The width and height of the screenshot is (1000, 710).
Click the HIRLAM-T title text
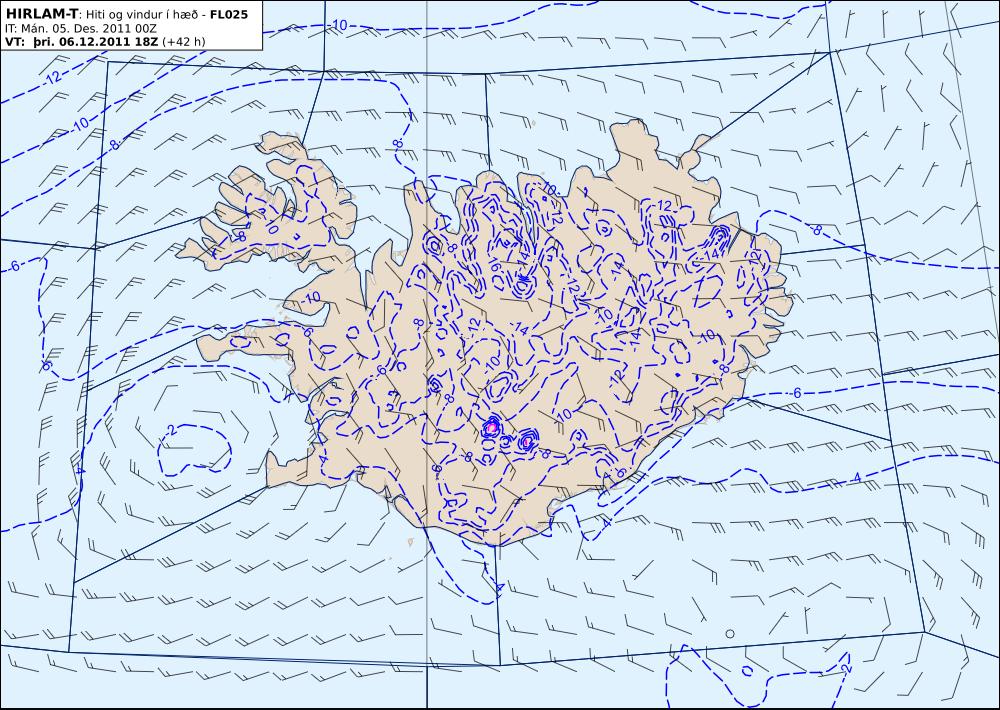tap(41, 14)
